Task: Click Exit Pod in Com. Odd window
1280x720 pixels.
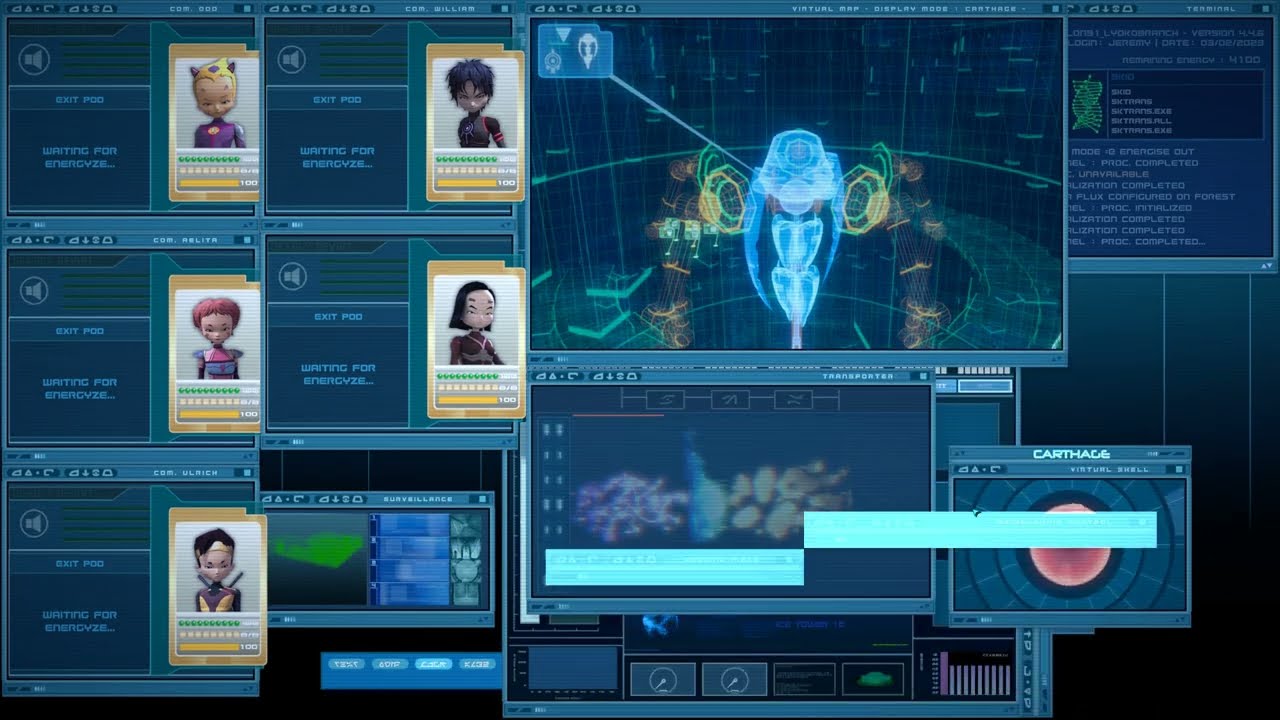Action: click(79, 99)
